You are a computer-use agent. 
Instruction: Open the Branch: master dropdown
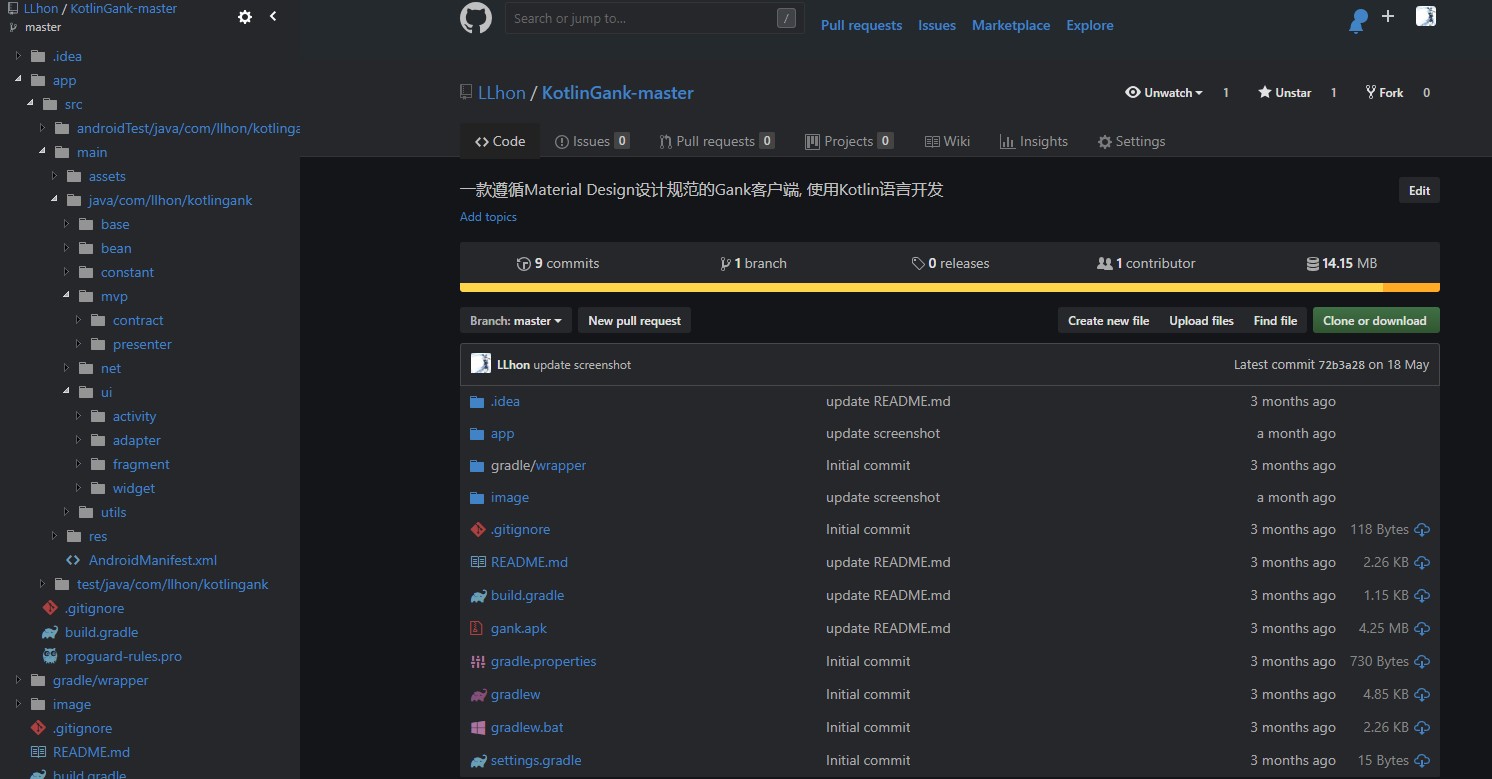coord(516,321)
